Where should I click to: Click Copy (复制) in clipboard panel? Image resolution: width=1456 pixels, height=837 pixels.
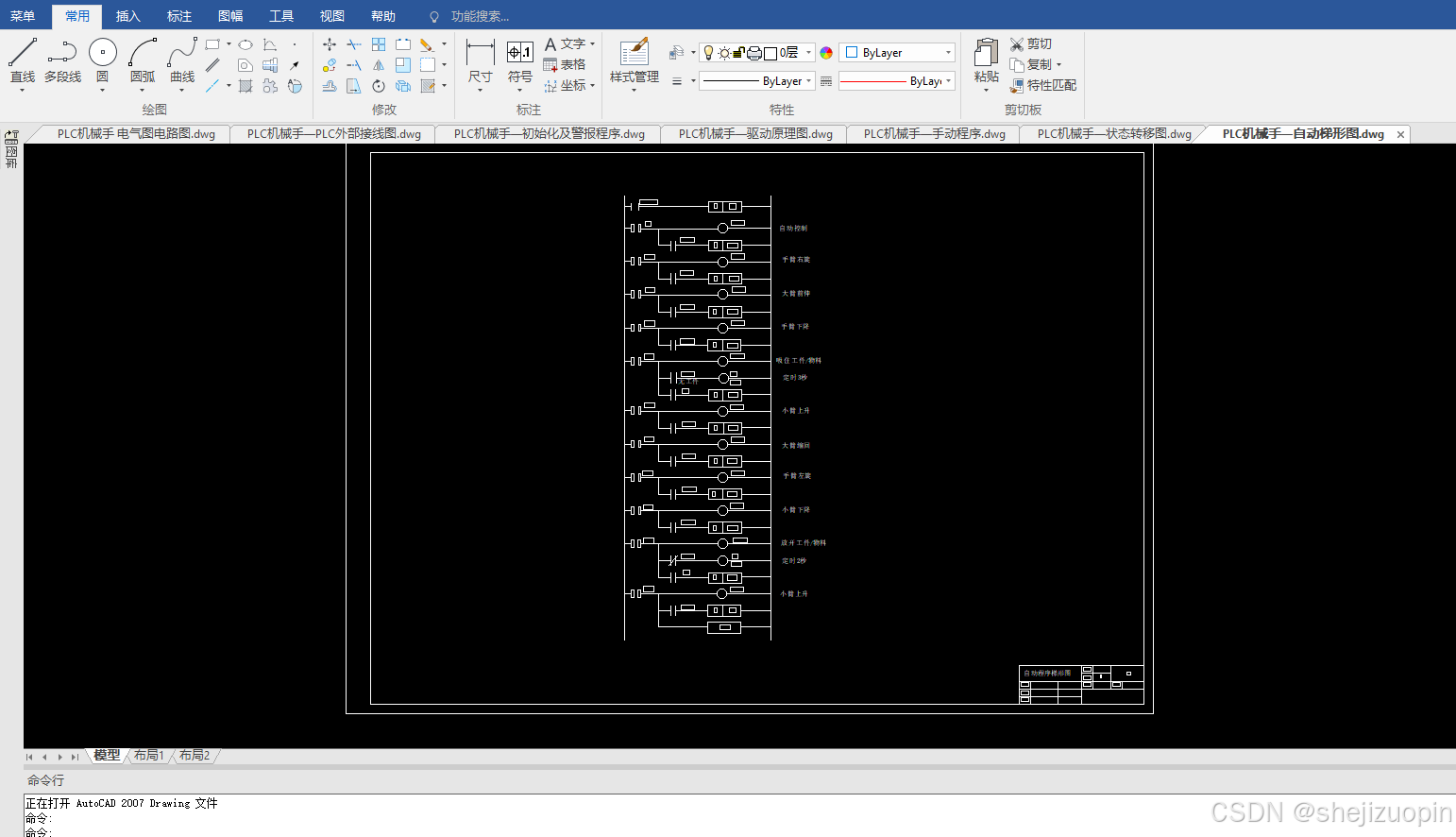tap(1031, 65)
